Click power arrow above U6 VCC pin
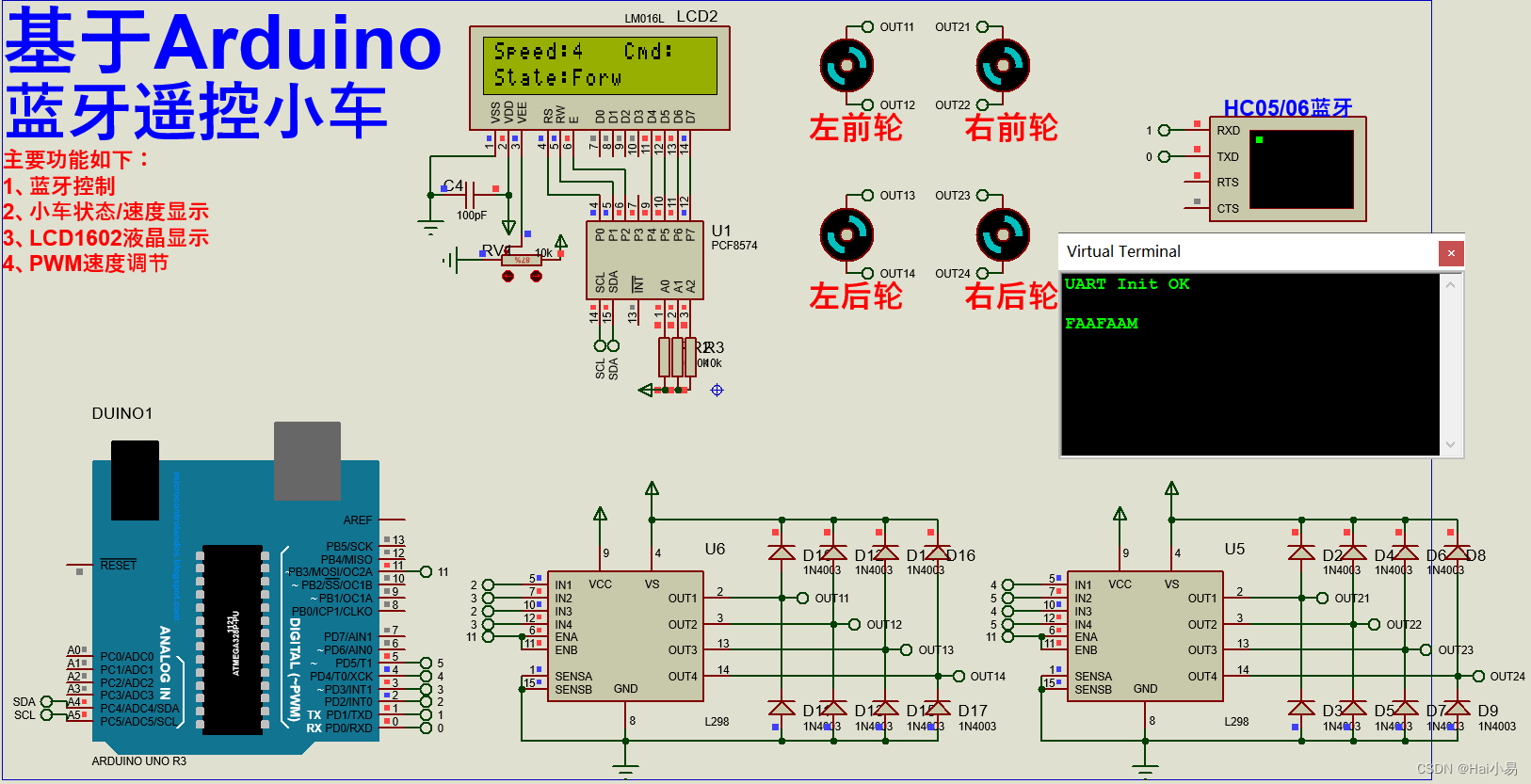The image size is (1531, 784). 600,514
